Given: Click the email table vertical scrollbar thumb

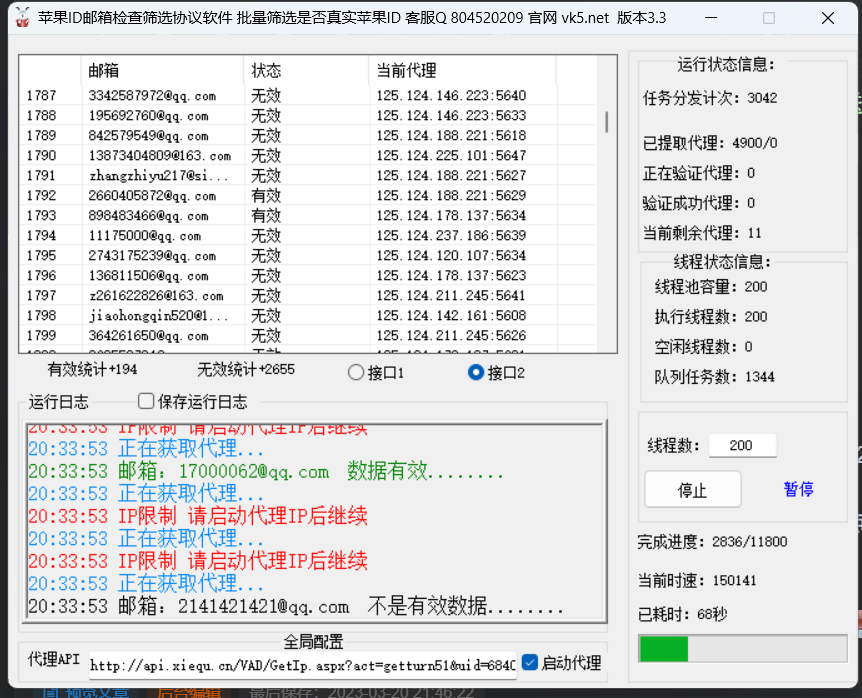Looking at the screenshot, I should 606,122.
